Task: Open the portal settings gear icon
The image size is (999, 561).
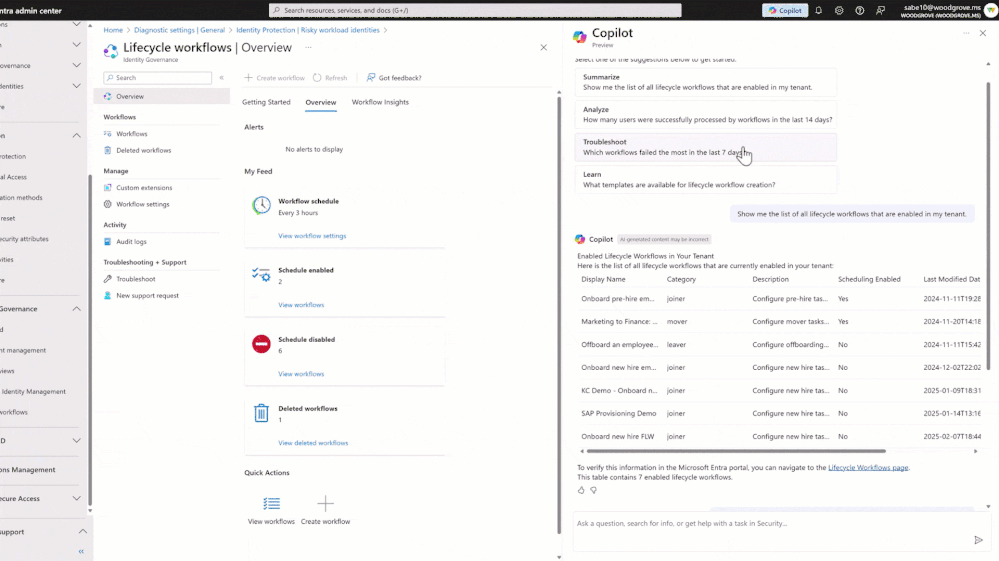Action: click(839, 10)
